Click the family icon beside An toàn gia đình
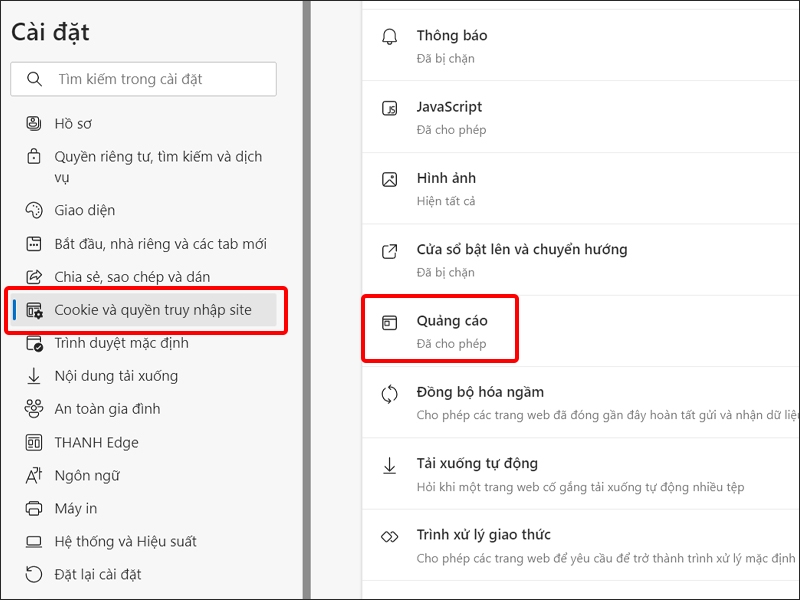The image size is (800, 600). pyautogui.click(x=33, y=408)
